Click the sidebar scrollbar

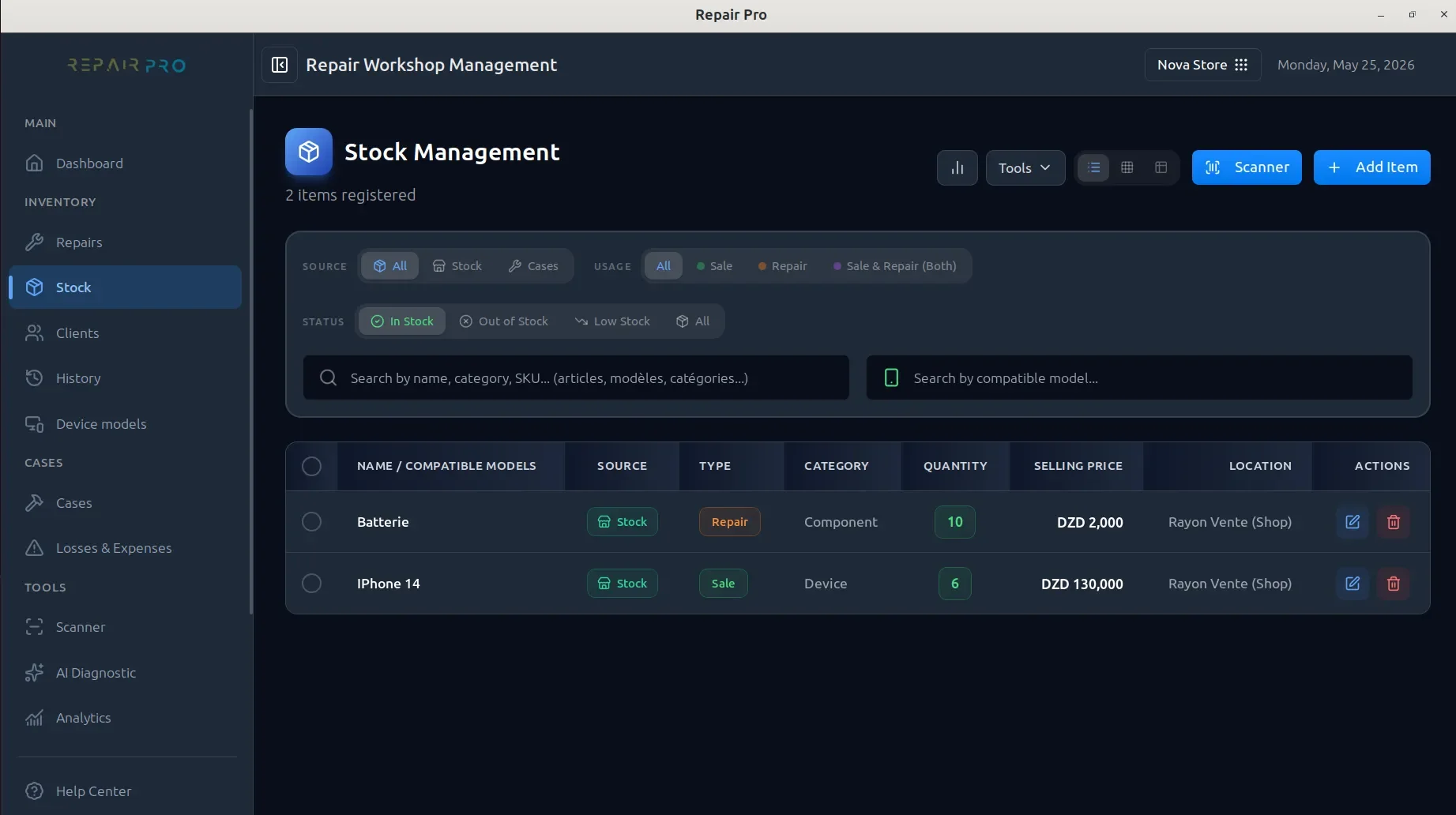tap(251, 362)
